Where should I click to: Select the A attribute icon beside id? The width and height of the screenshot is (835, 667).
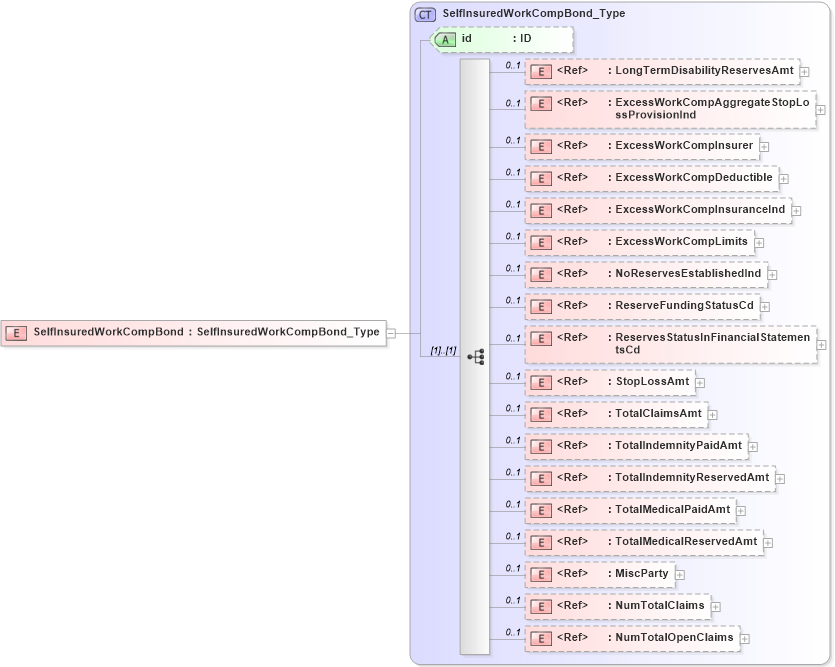[x=444, y=40]
